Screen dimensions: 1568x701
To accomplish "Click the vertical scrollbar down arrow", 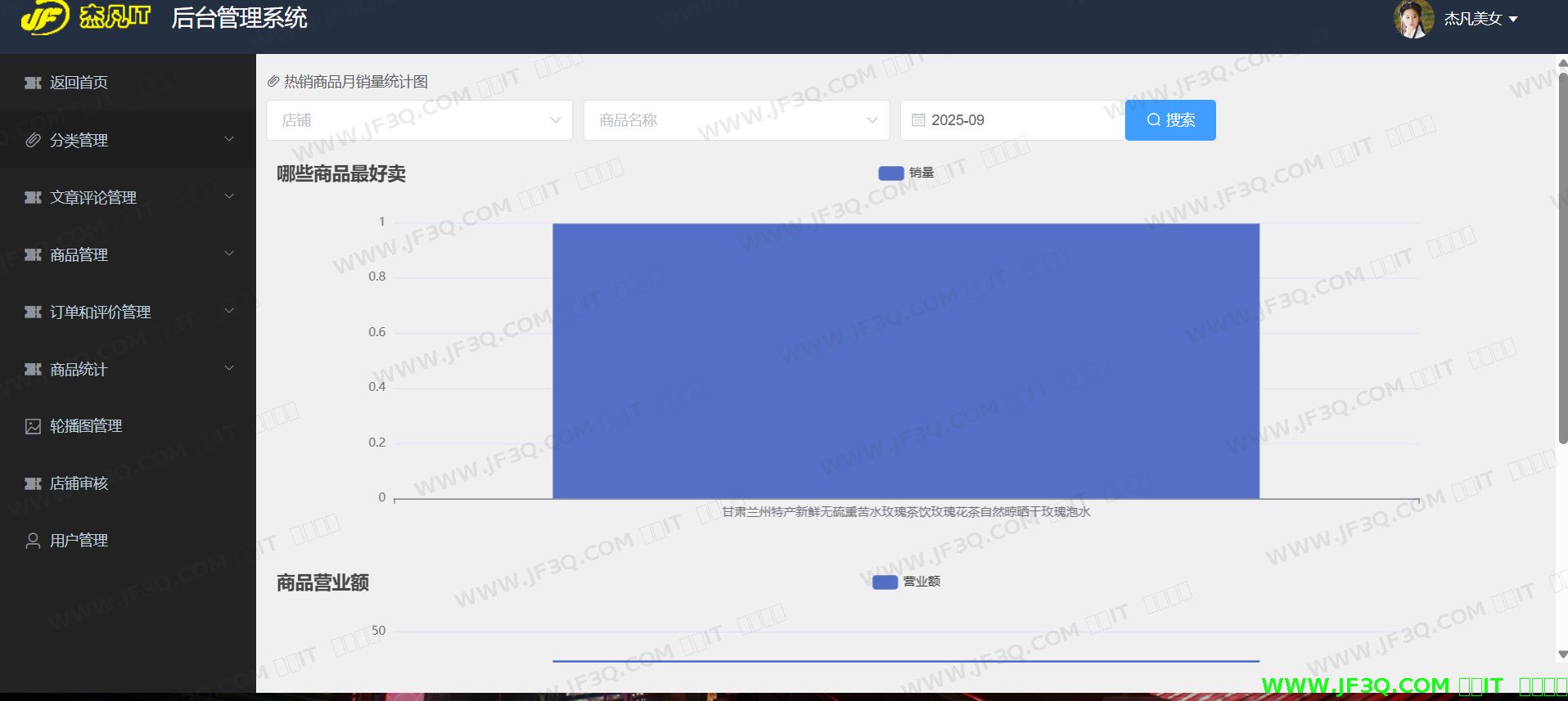I will [x=1562, y=654].
